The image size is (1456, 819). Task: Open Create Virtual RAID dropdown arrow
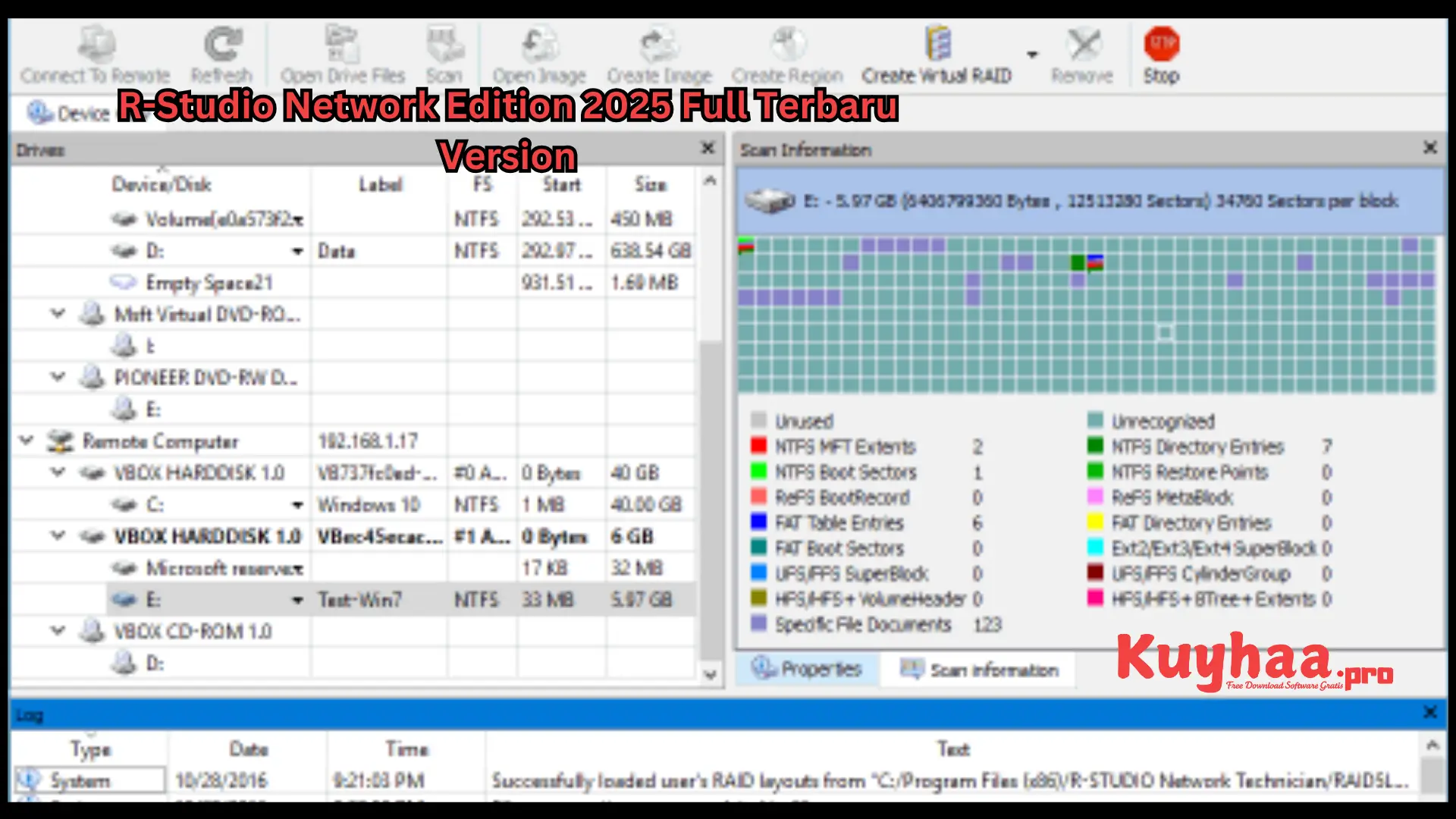(x=1032, y=55)
